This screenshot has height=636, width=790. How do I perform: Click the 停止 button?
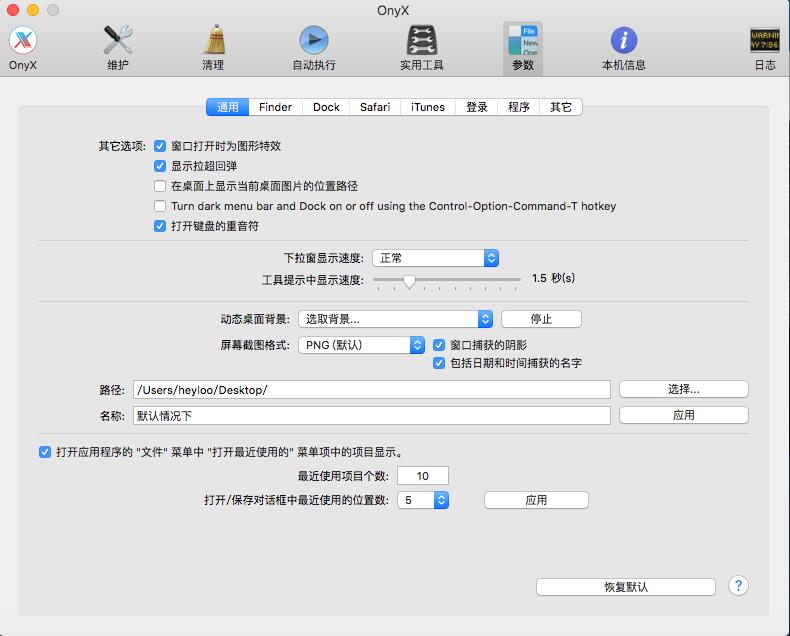pyautogui.click(x=541, y=319)
